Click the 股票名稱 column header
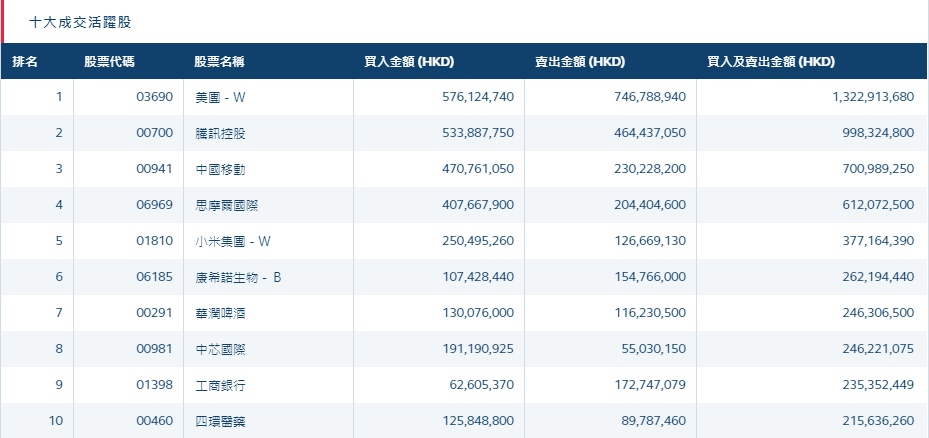The width and height of the screenshot is (929, 438). pyautogui.click(x=219, y=62)
